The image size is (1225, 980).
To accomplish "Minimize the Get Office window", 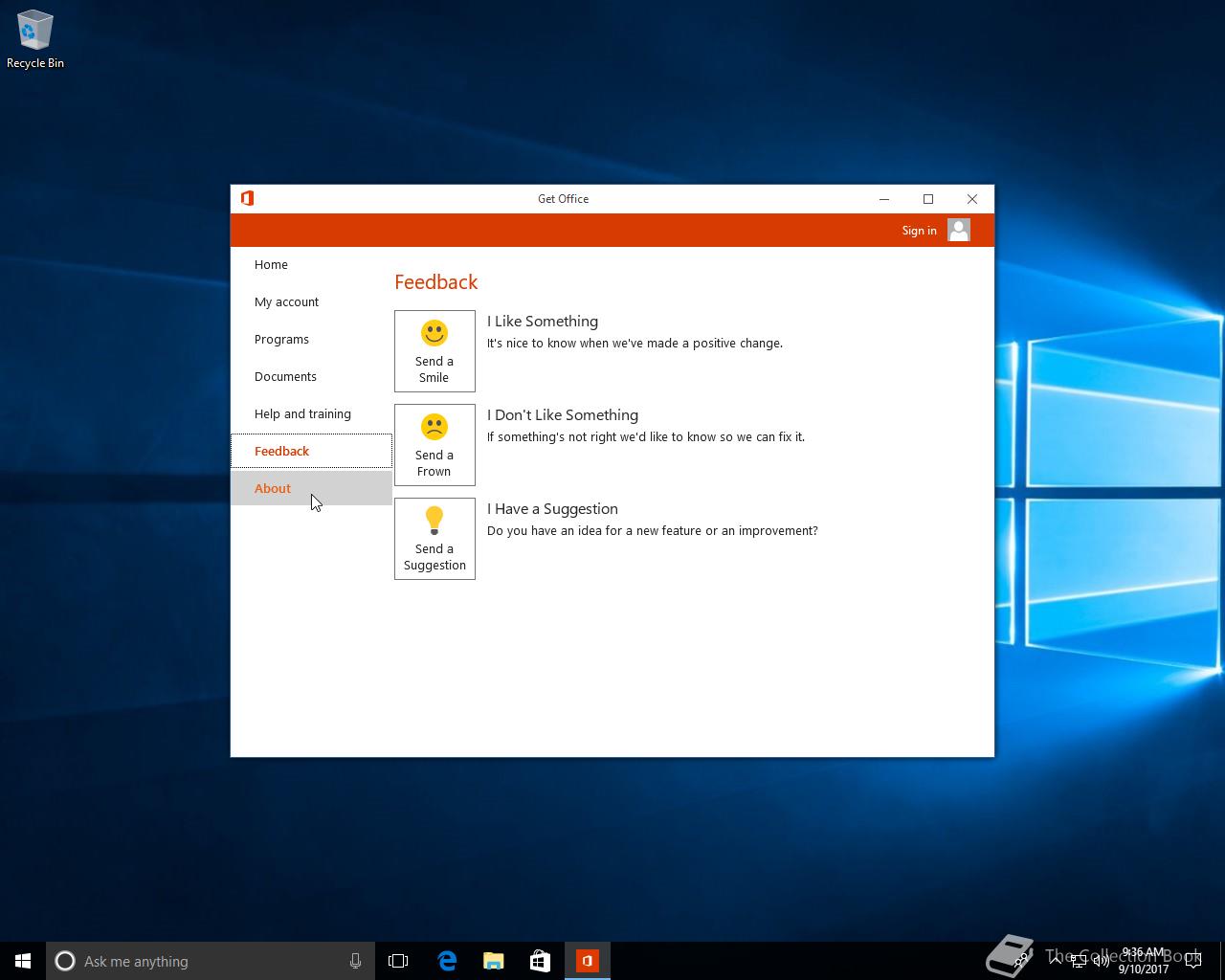I will click(884, 199).
